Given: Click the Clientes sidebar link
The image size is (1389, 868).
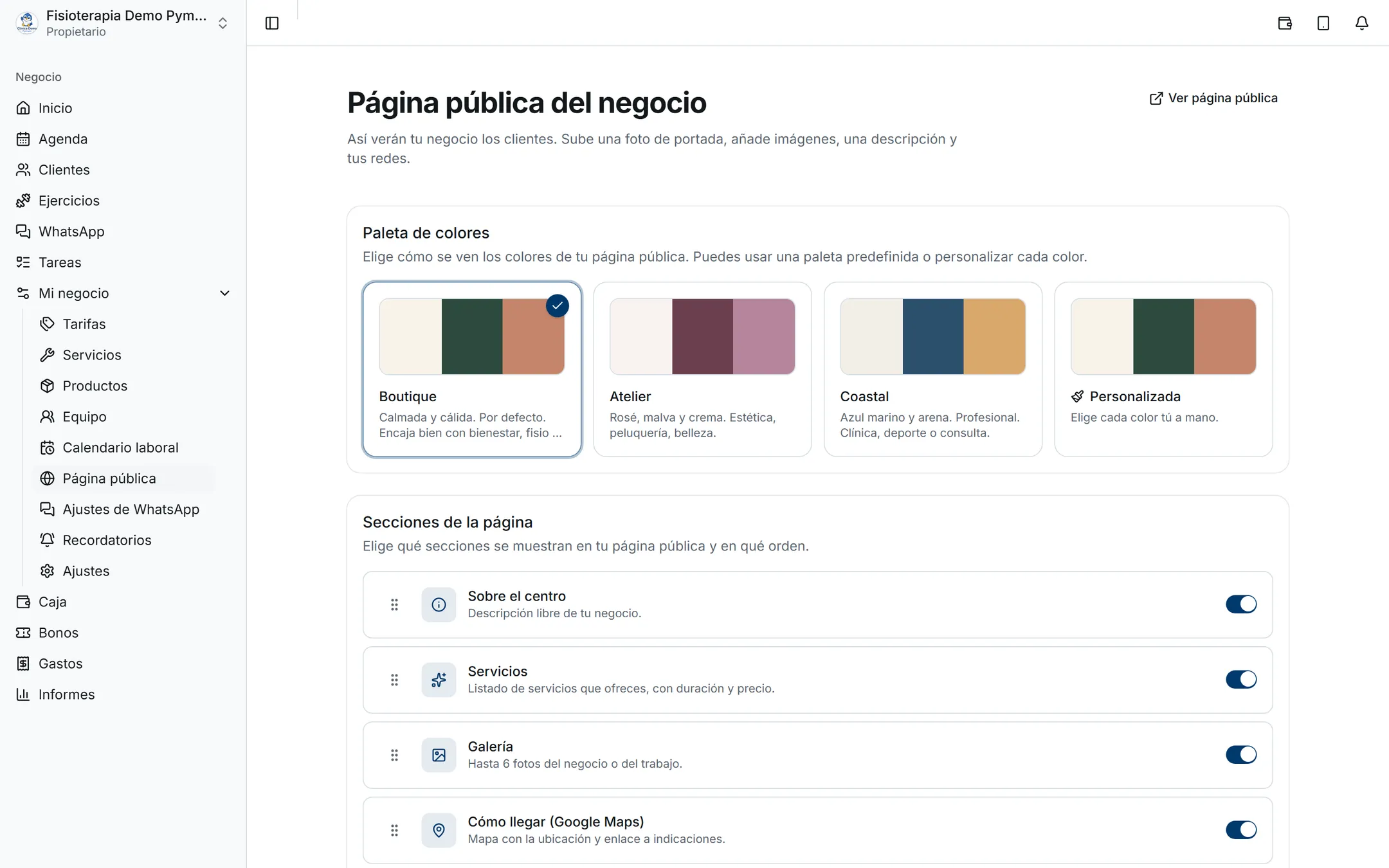Looking at the screenshot, I should coord(123,170).
